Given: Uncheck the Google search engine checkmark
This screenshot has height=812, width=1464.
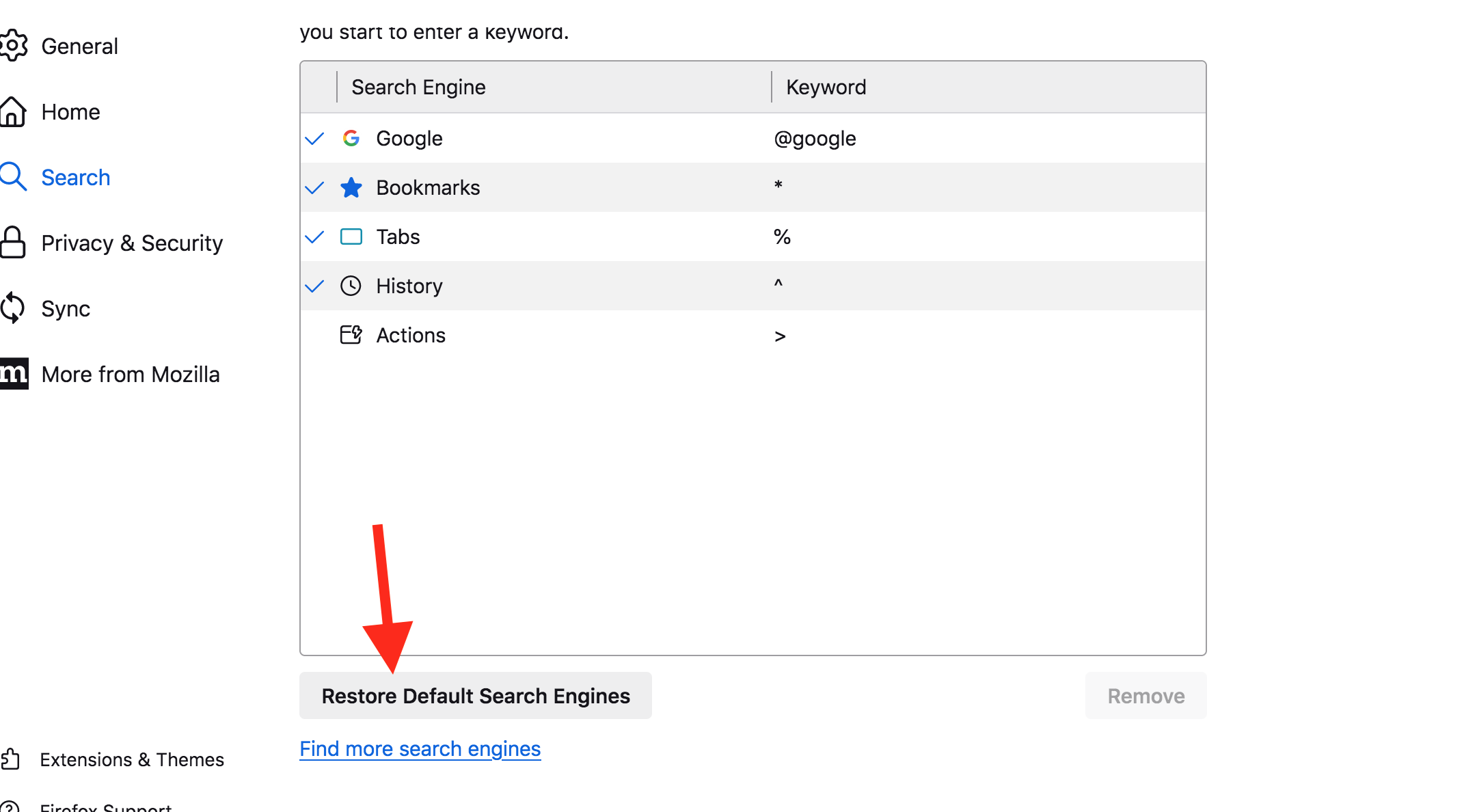Looking at the screenshot, I should tap(314, 139).
